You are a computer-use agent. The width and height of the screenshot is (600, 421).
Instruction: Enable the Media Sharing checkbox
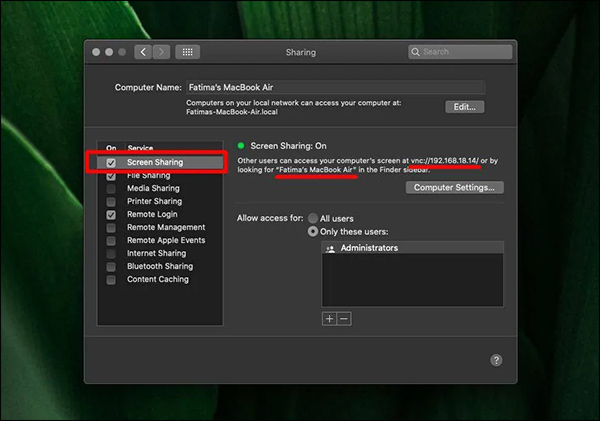[111, 189]
